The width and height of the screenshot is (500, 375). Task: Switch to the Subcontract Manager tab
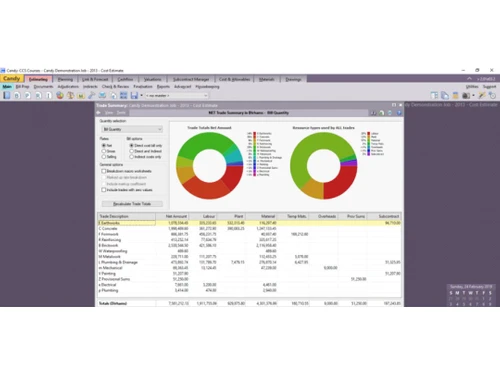click(x=191, y=79)
